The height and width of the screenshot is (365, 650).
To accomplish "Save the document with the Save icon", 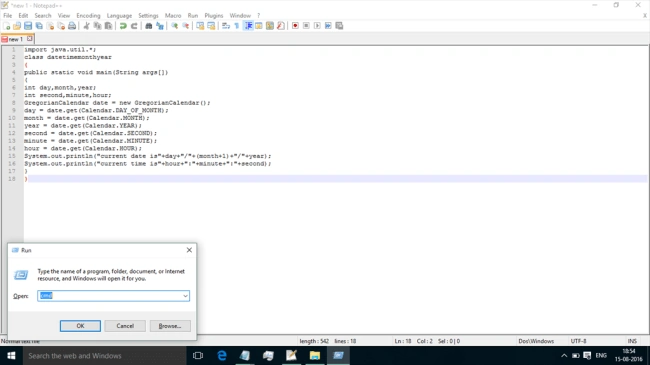I will coord(28,26).
